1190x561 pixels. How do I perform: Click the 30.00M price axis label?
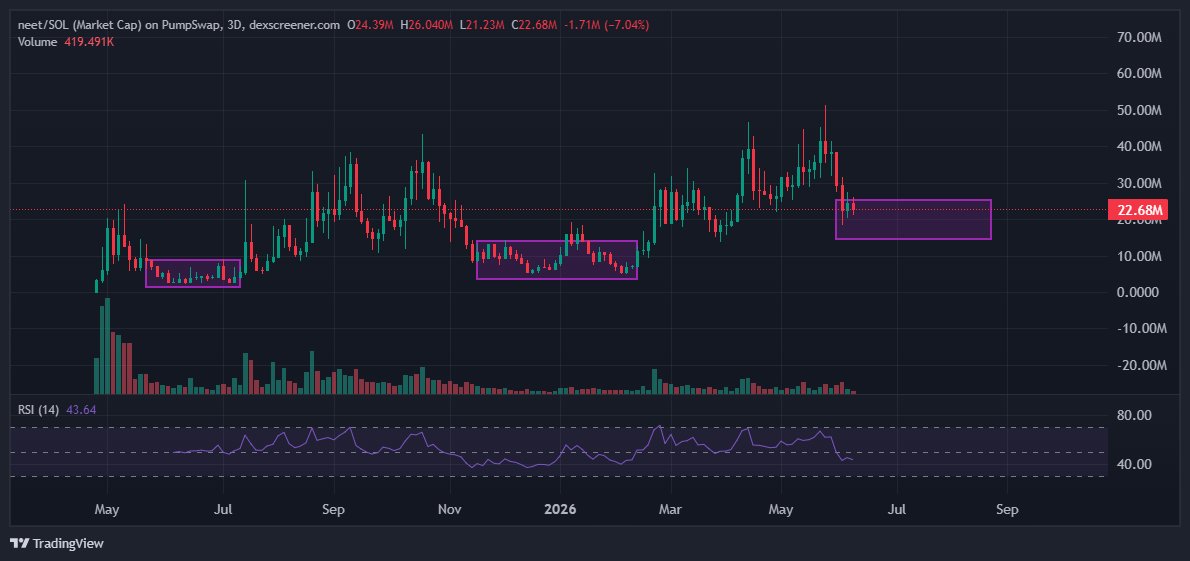pyautogui.click(x=1140, y=183)
